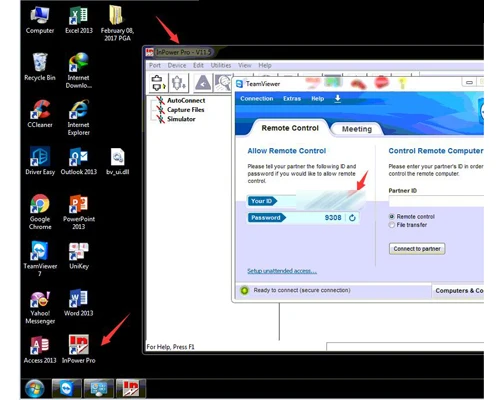Image resolution: width=500 pixels, height=400 pixels.
Task: Open Word 2013 shortcut
Action: coord(79,303)
